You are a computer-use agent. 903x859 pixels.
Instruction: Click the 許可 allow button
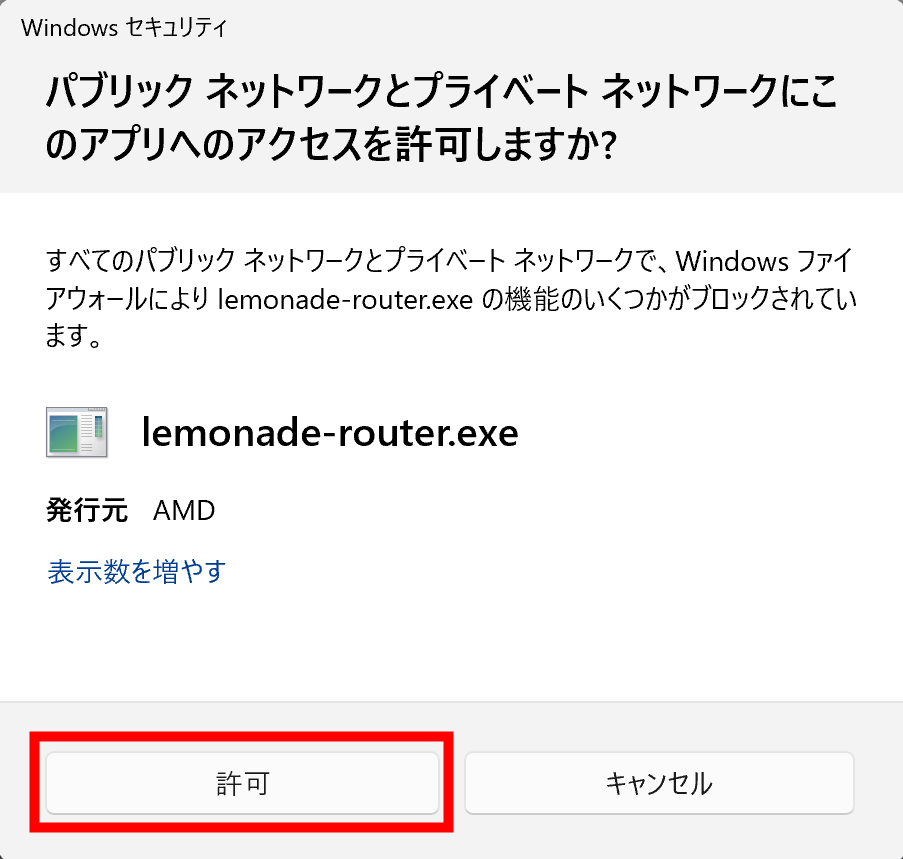click(x=242, y=783)
